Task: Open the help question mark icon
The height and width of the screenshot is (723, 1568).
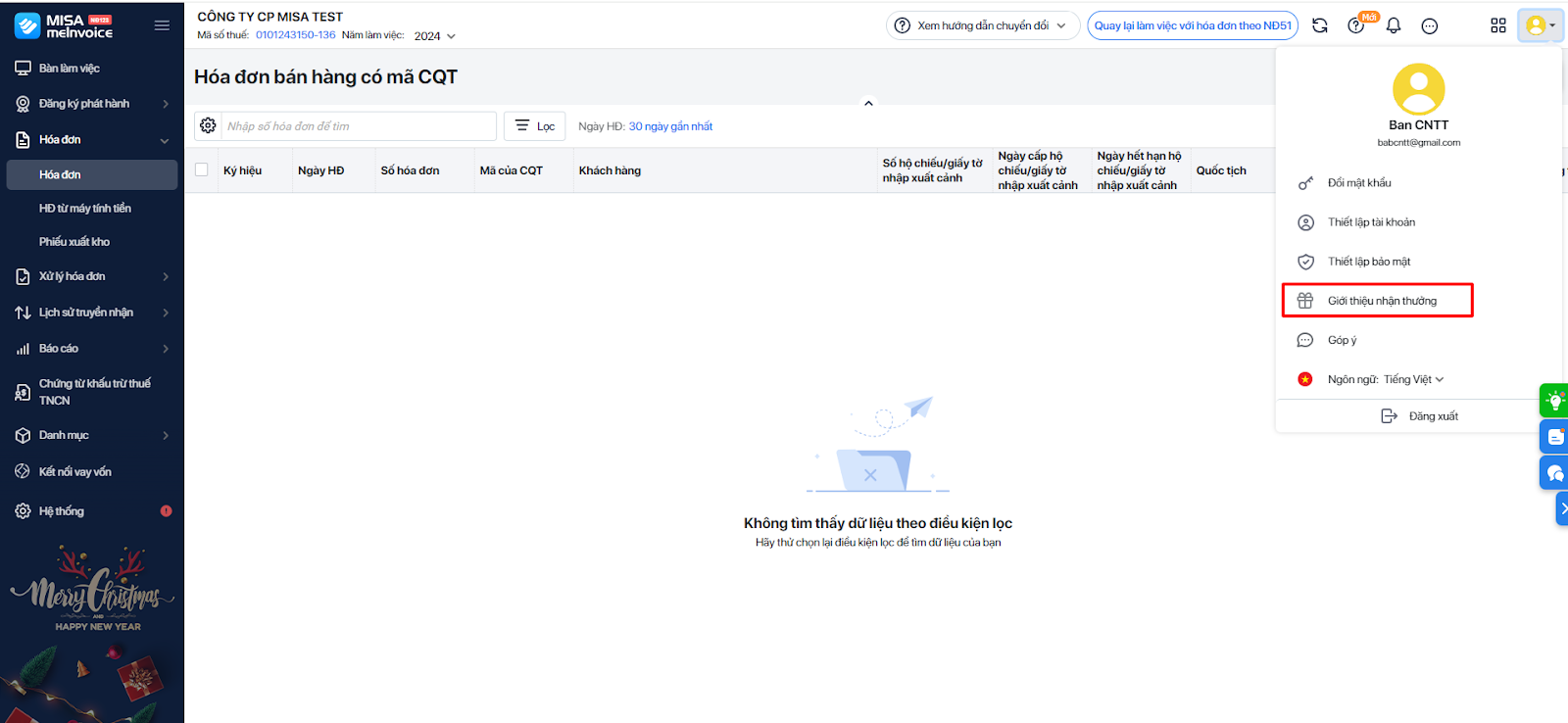Action: [1356, 25]
